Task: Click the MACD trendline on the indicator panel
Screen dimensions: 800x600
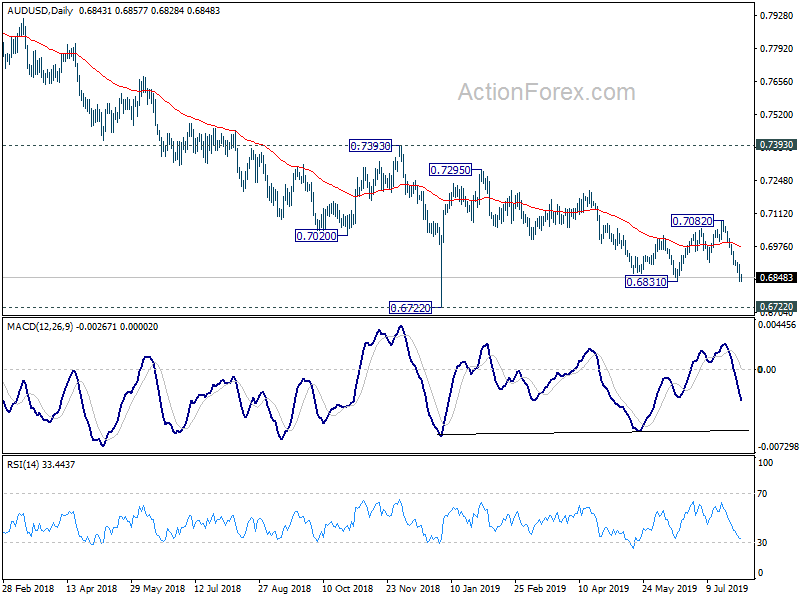Action: tap(595, 432)
